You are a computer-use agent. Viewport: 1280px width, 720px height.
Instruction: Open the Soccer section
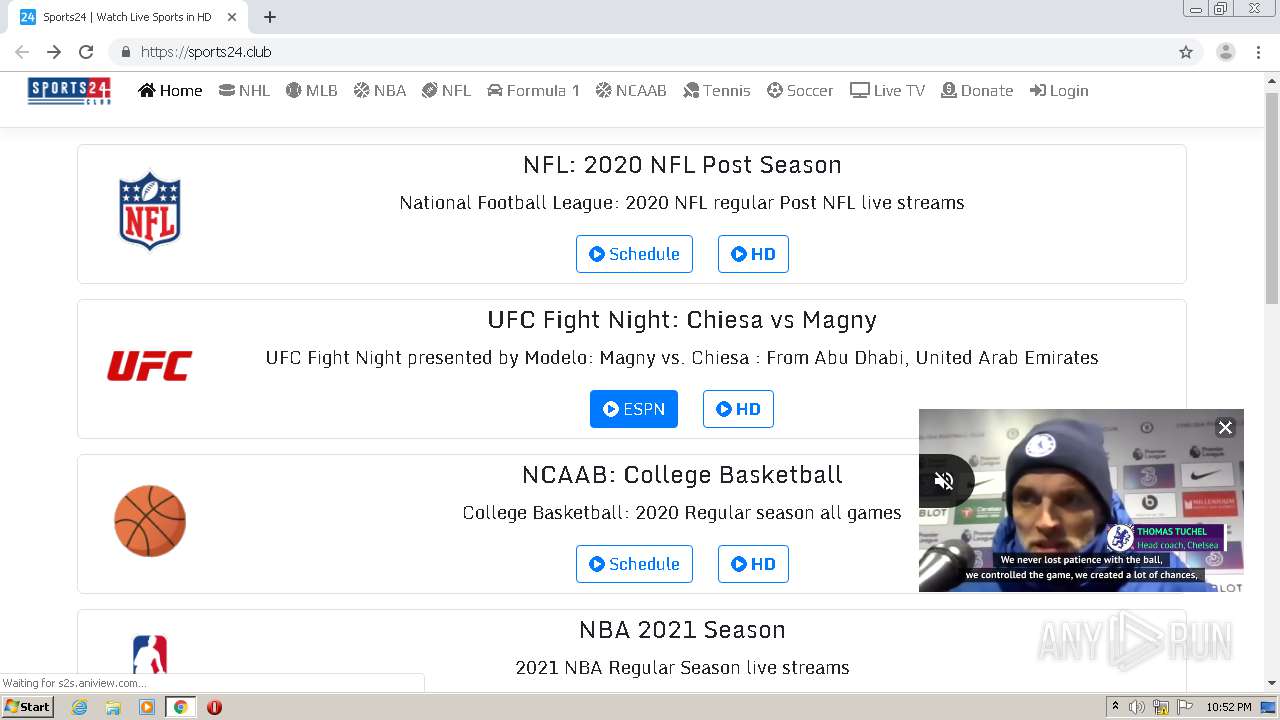800,90
